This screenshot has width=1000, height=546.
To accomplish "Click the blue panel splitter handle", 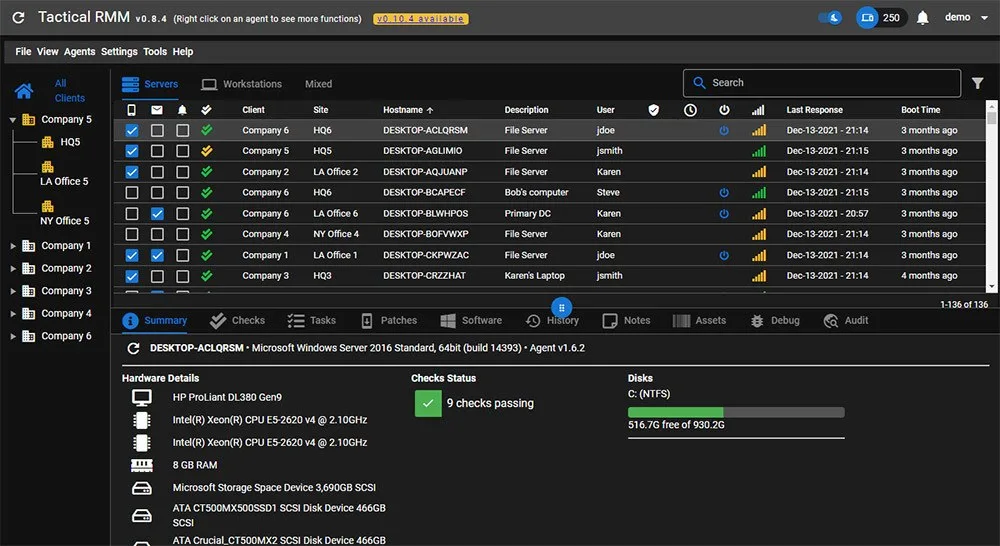I will tap(562, 308).
